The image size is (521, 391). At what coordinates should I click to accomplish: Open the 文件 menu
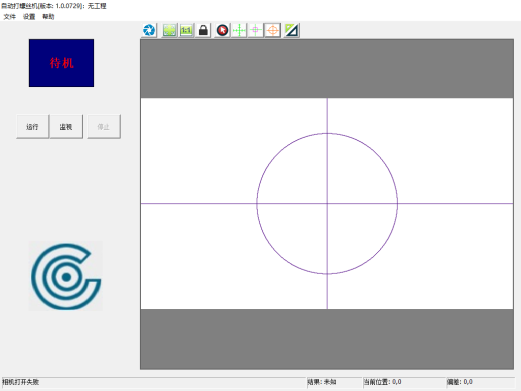(9, 17)
